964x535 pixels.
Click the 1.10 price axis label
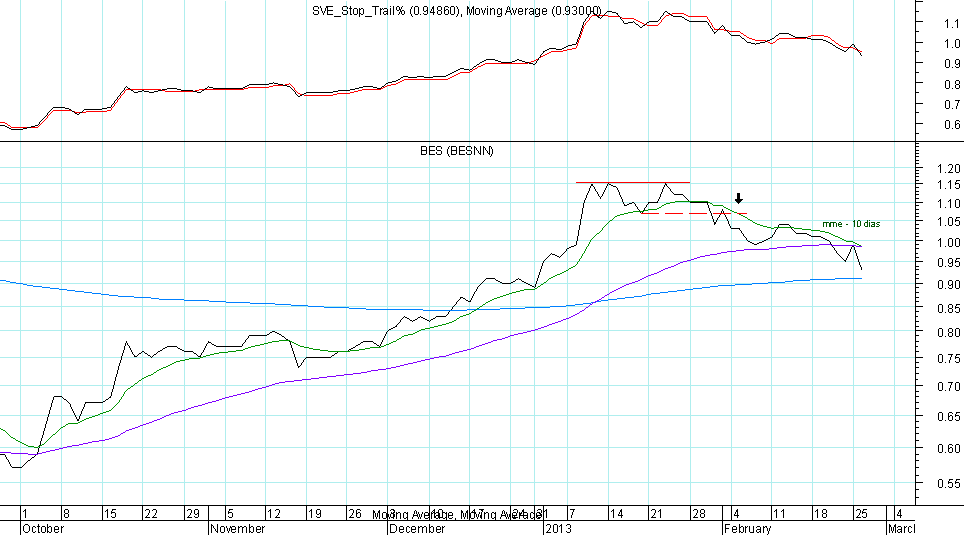point(949,204)
